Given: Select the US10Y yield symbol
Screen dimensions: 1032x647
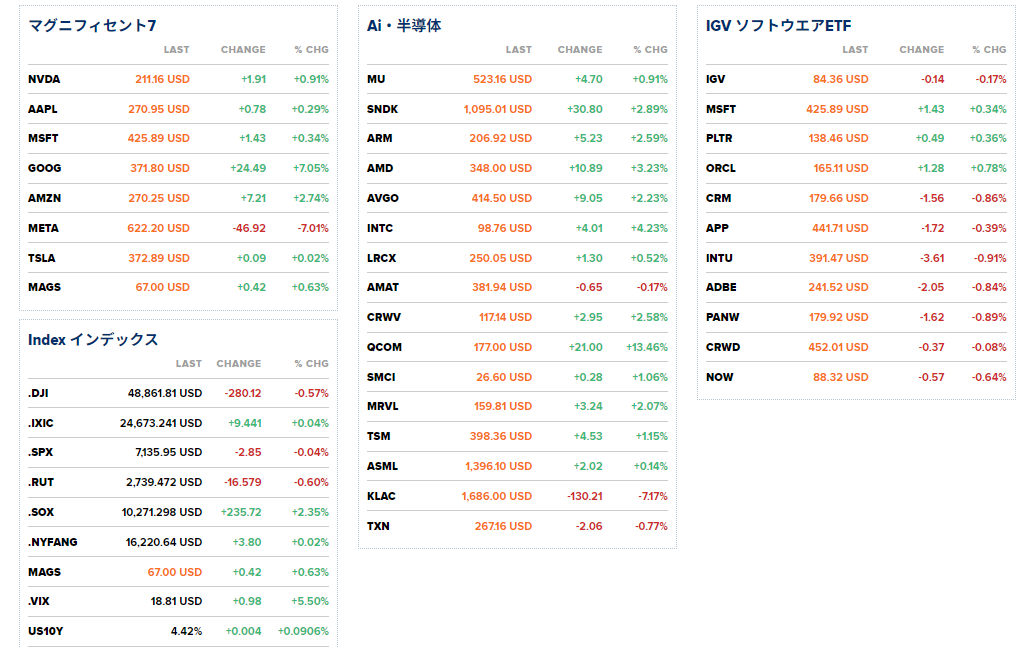Looking at the screenshot, I should (45, 631).
